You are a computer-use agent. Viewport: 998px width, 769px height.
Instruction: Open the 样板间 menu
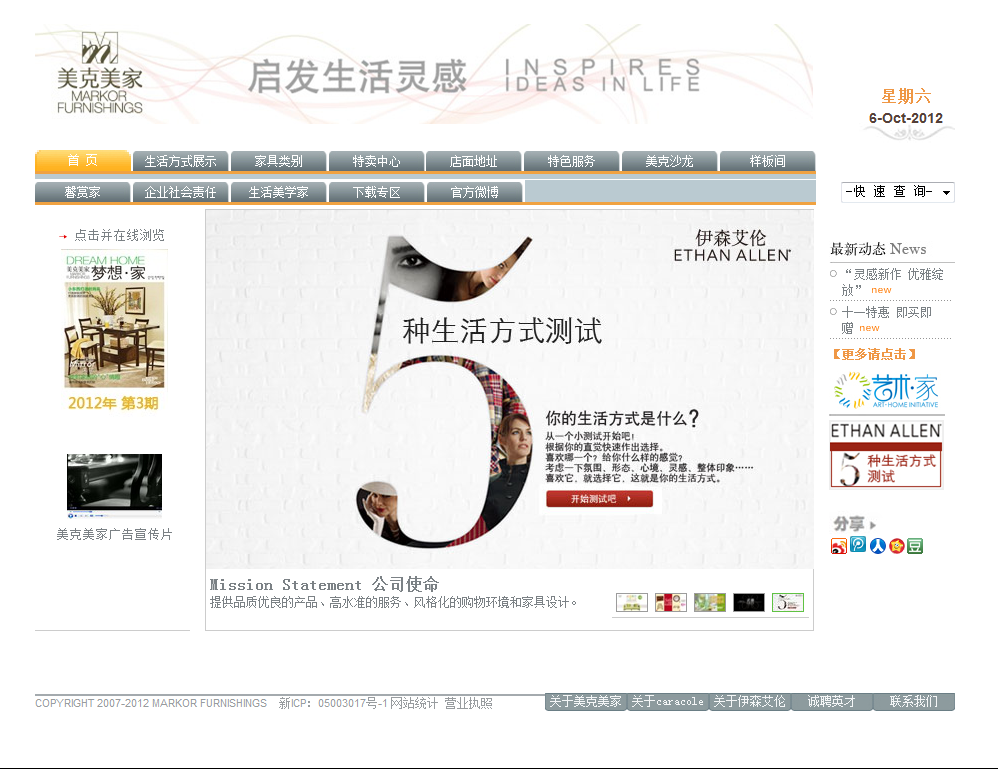point(768,161)
